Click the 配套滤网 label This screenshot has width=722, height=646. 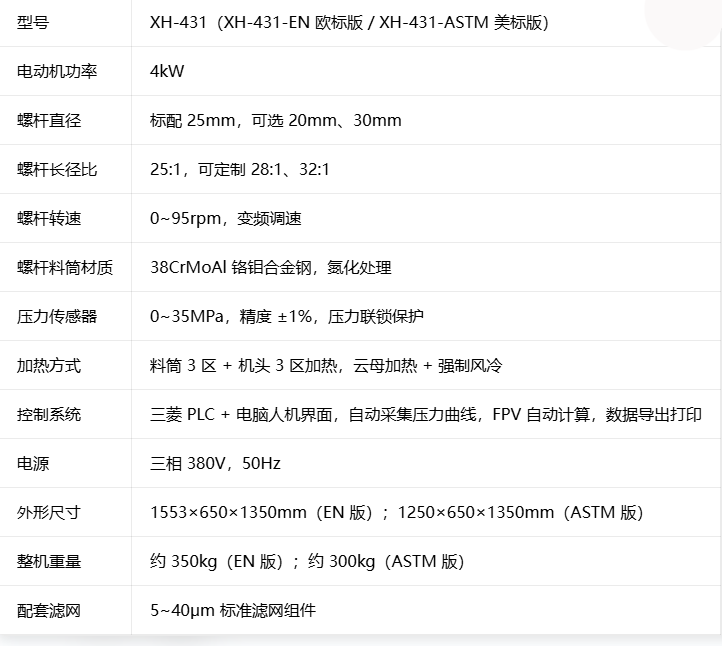(x=49, y=611)
